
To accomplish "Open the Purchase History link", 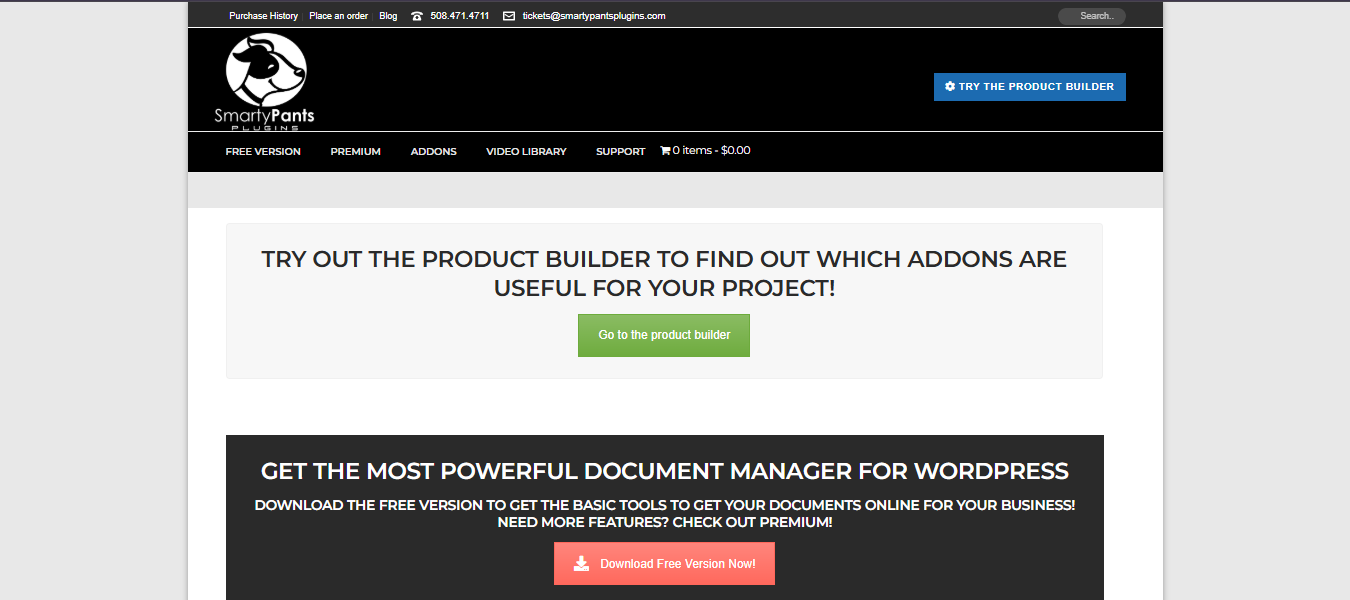I will 263,16.
